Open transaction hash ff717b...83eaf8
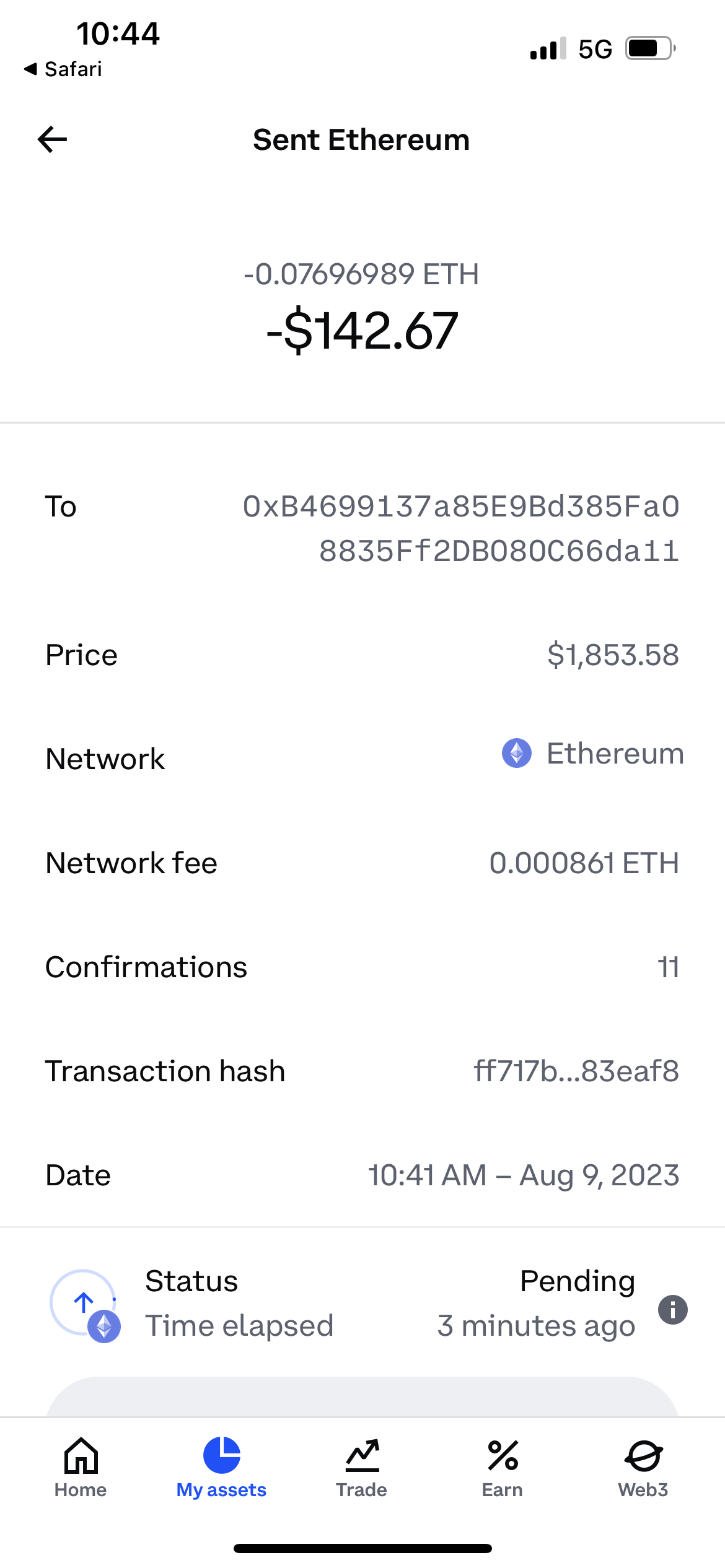The height and width of the screenshot is (1568, 725). tap(576, 1071)
